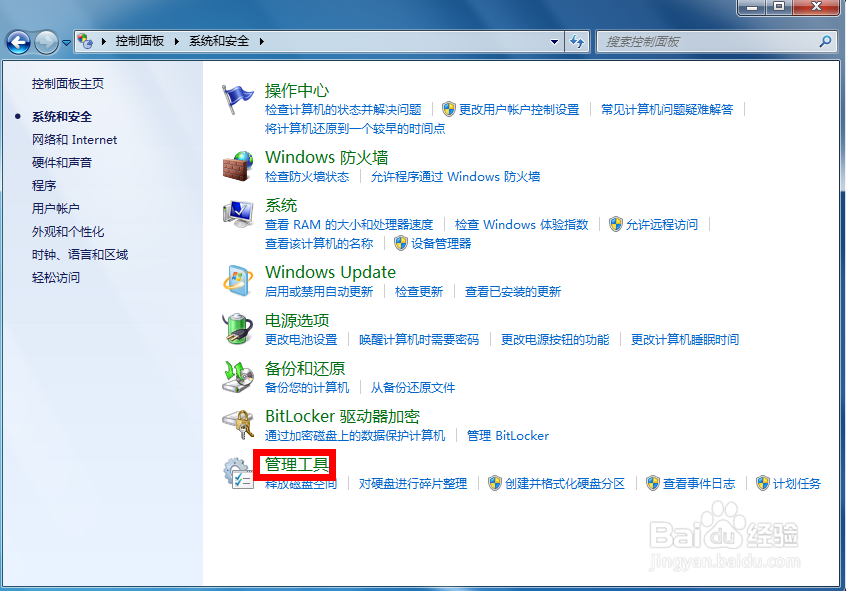
Task: Select 硬件和声音 in sidebar
Action: (x=62, y=162)
